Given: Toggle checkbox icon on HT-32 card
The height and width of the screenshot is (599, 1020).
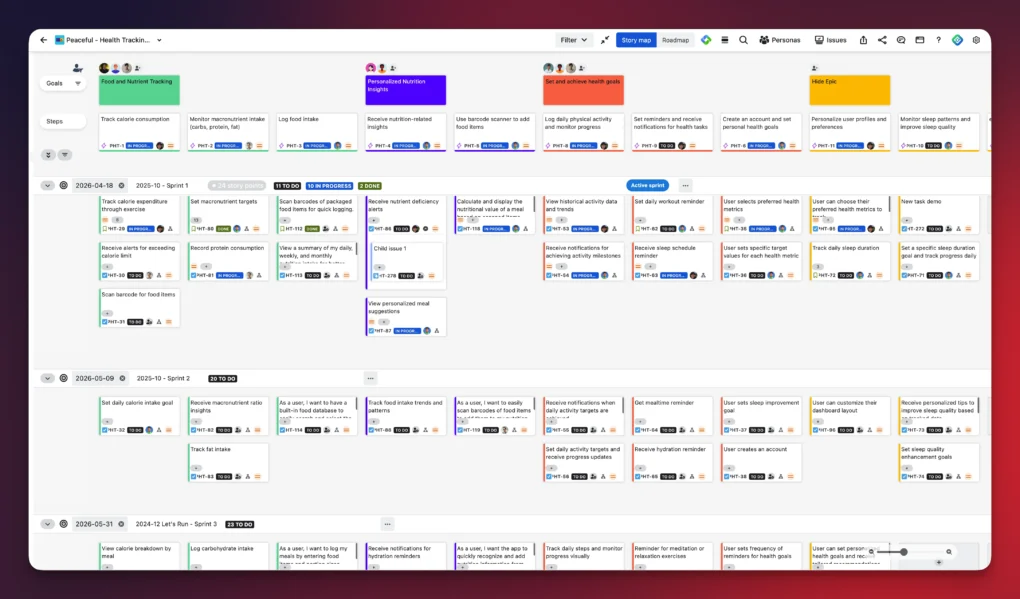Looking at the screenshot, I should pyautogui.click(x=104, y=430).
